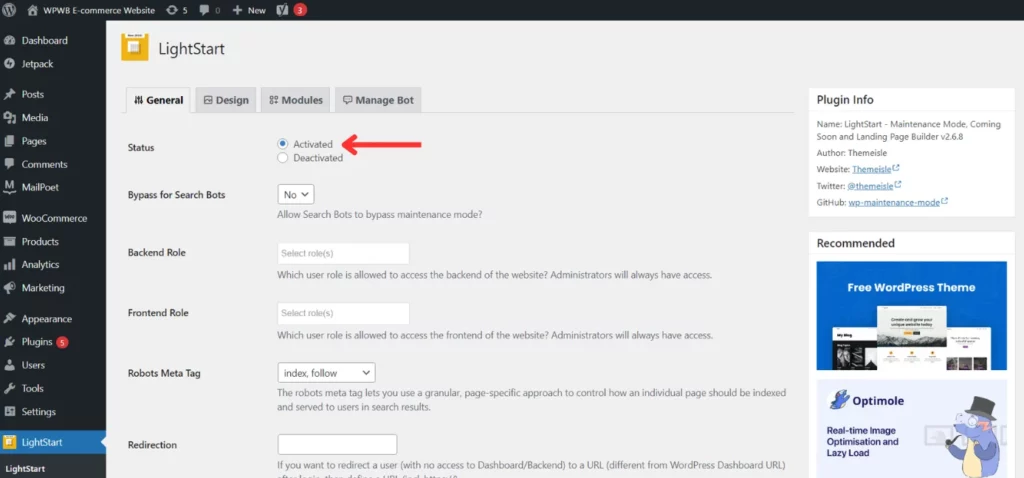Click the Plugins plug icon
Screen dimensions: 1024x478
coord(9,342)
